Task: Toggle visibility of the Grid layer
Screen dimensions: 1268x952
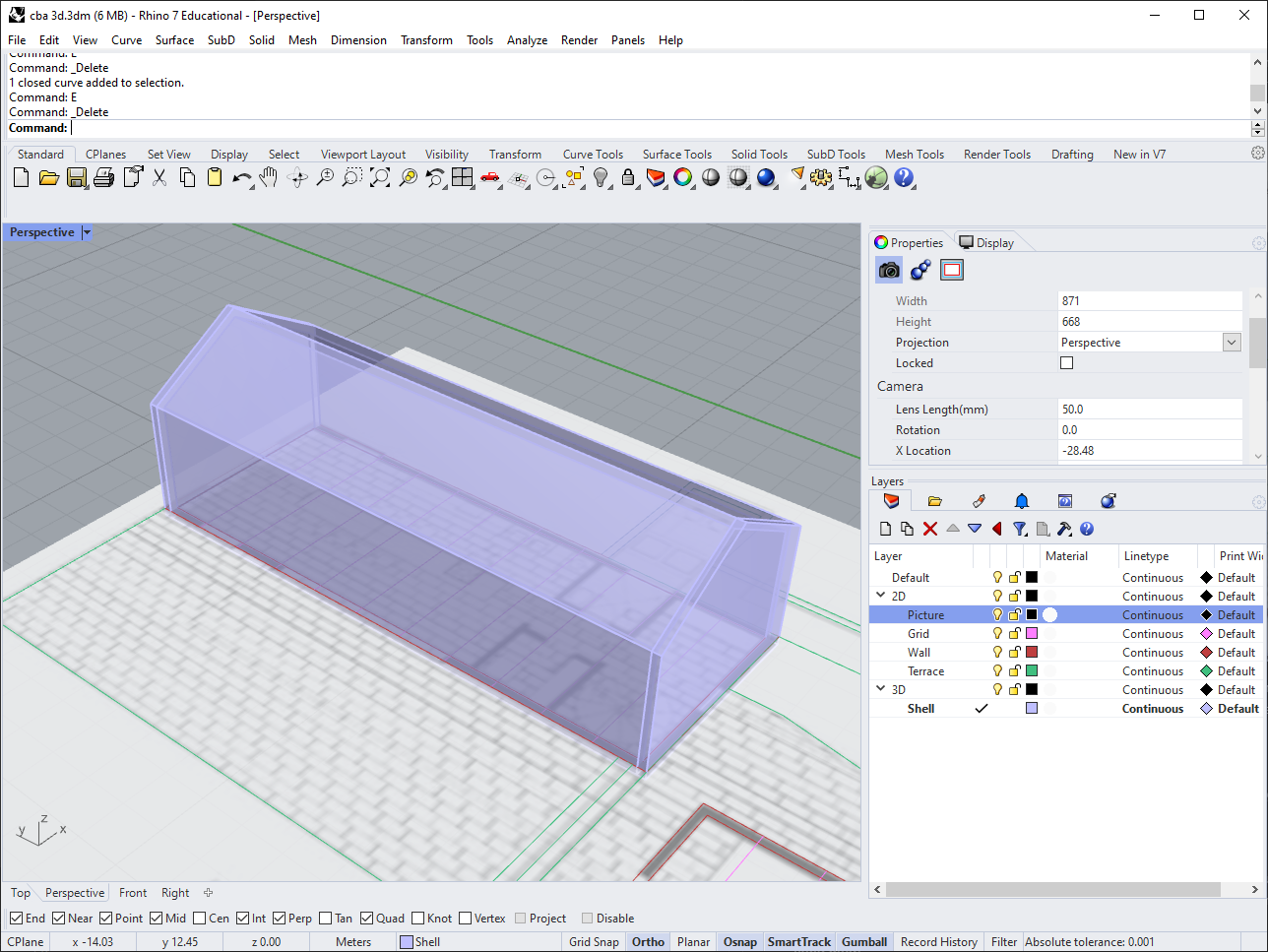Action: point(996,633)
